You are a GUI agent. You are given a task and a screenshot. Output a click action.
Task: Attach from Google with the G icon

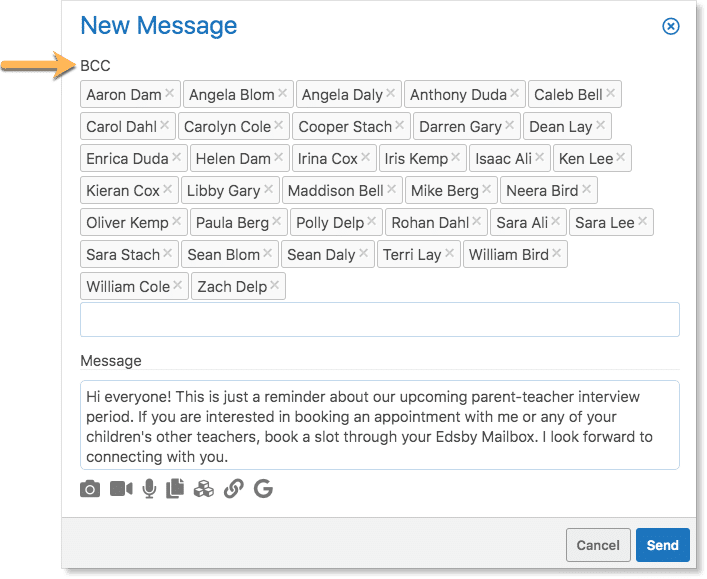[x=263, y=489]
